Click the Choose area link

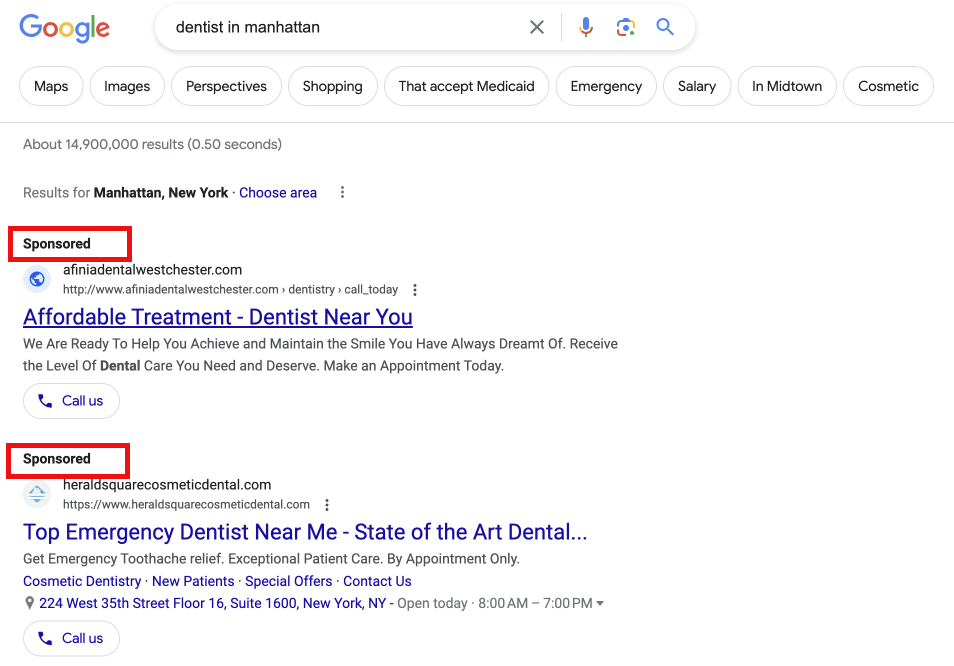pyautogui.click(x=278, y=193)
